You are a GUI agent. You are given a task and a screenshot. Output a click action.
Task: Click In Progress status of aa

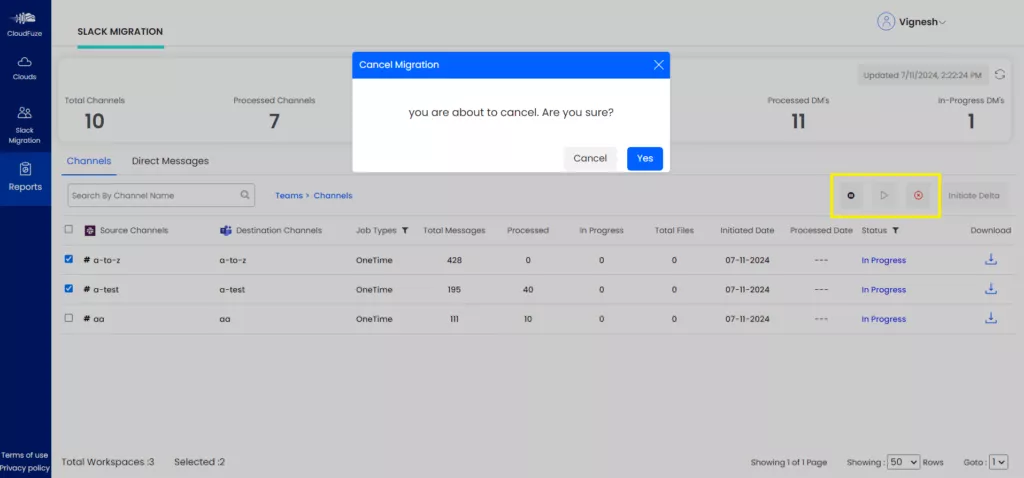(884, 319)
